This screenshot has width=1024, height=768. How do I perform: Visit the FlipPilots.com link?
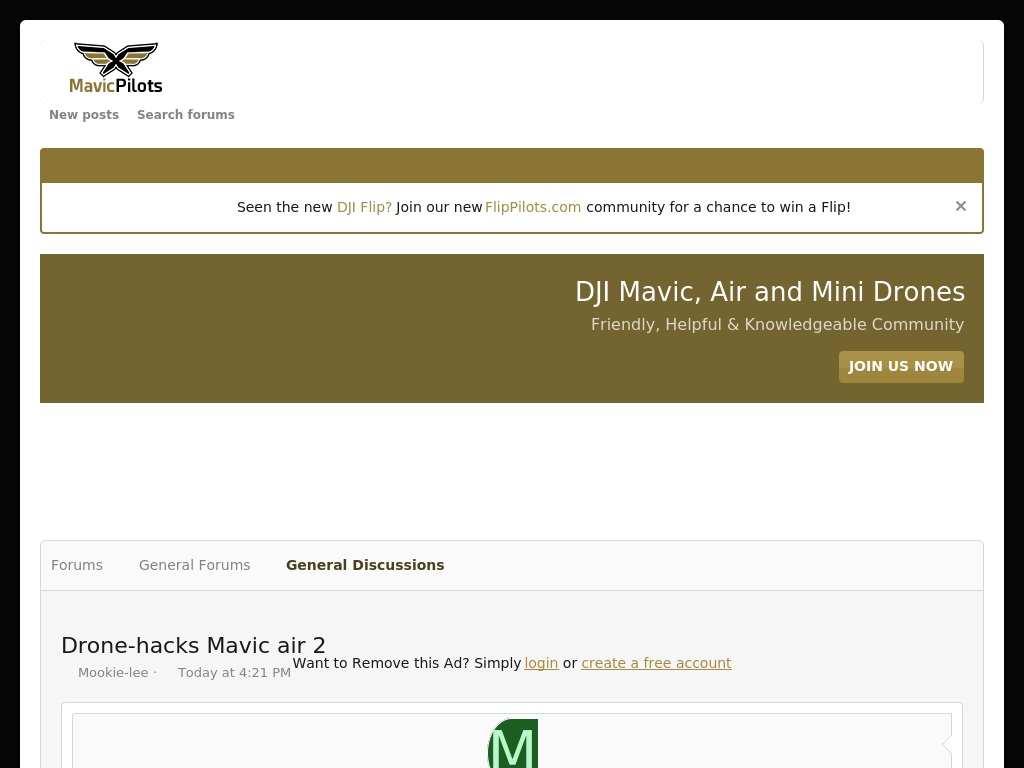(533, 207)
